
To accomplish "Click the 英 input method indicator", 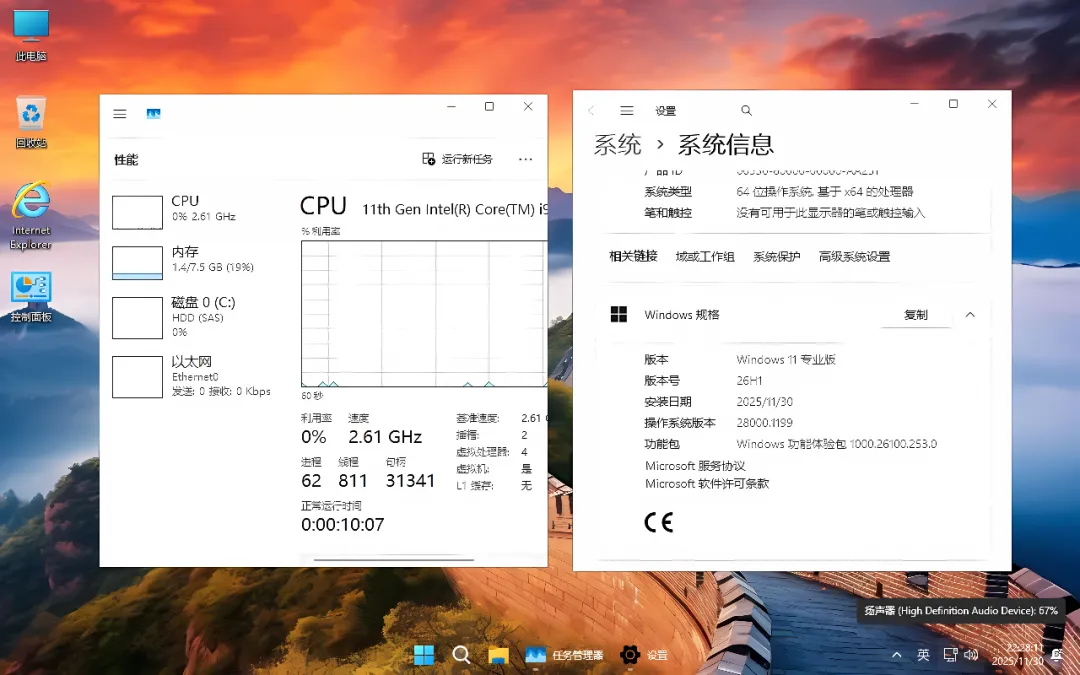I will (923, 654).
